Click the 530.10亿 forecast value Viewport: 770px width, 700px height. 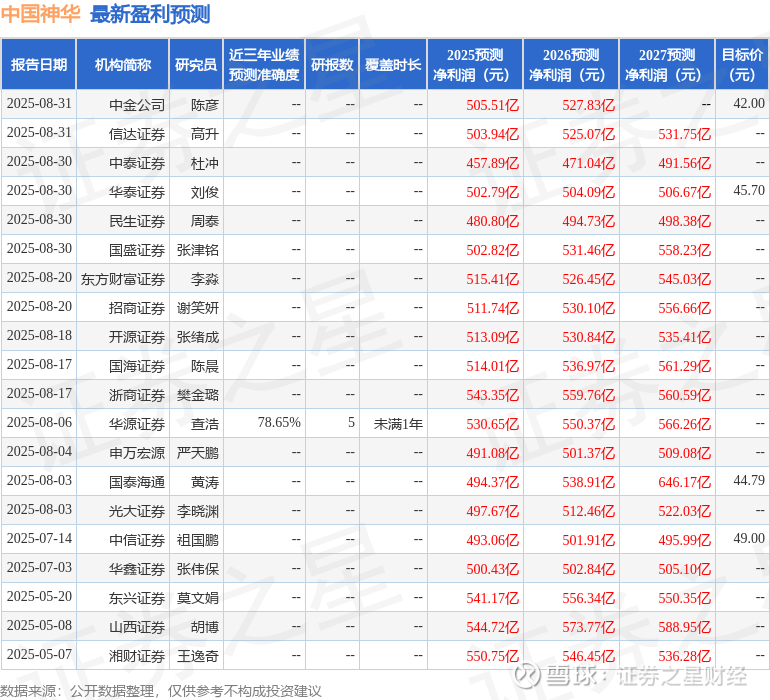588,308
